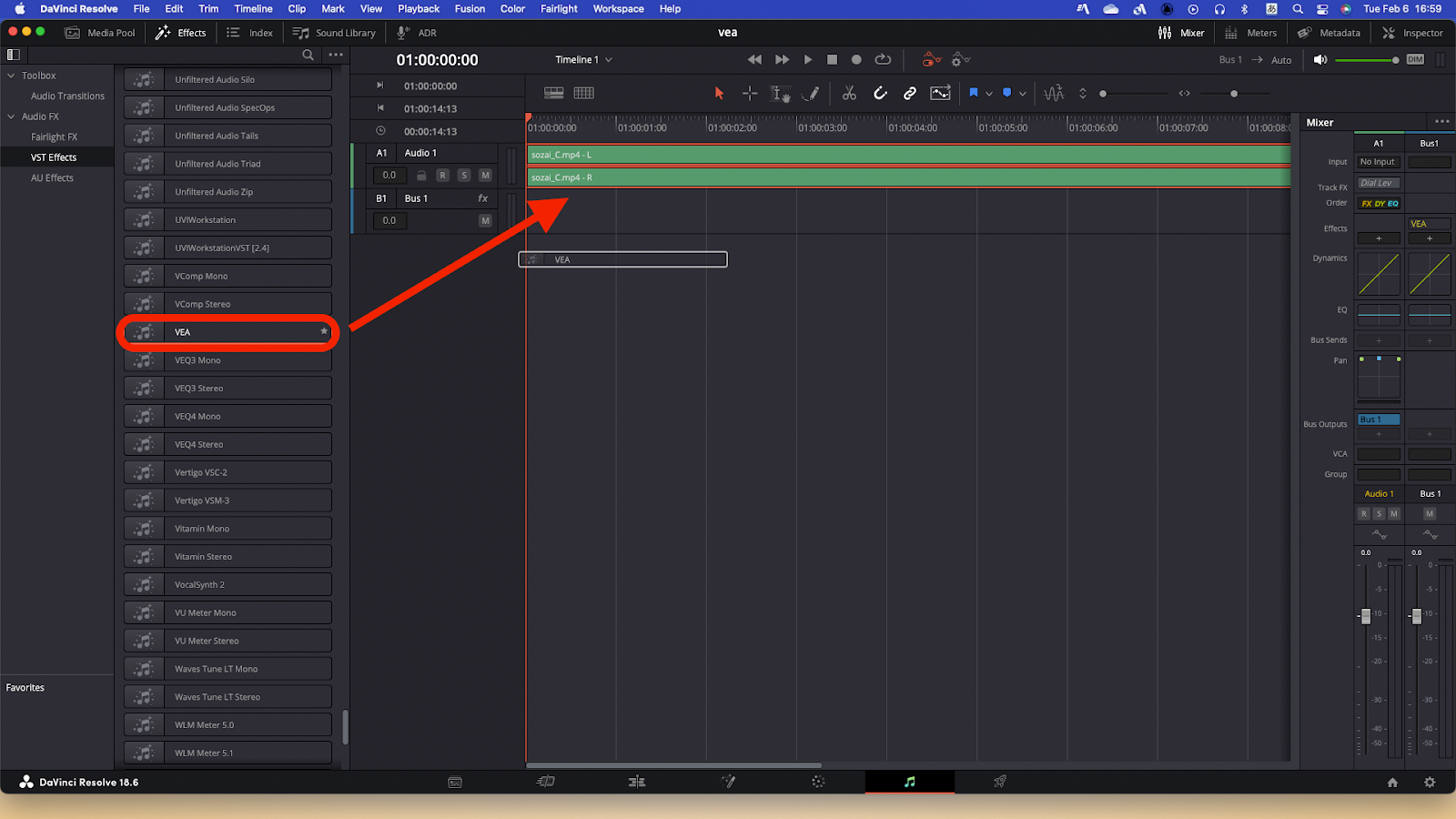Select Fairlight FX category
This screenshot has height=819, width=1456.
click(54, 137)
